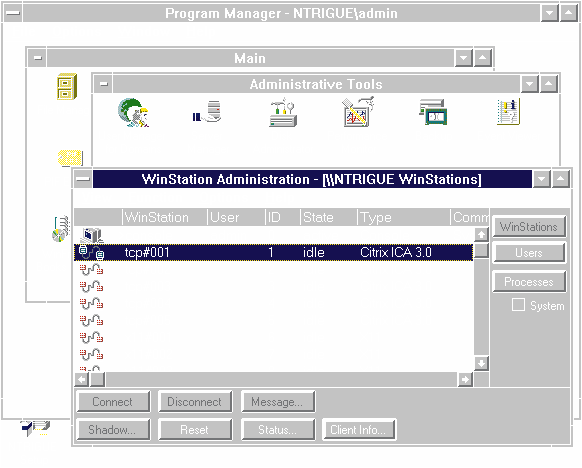
Task: Click the horizontal scrollbar thumb
Action: tap(98, 379)
